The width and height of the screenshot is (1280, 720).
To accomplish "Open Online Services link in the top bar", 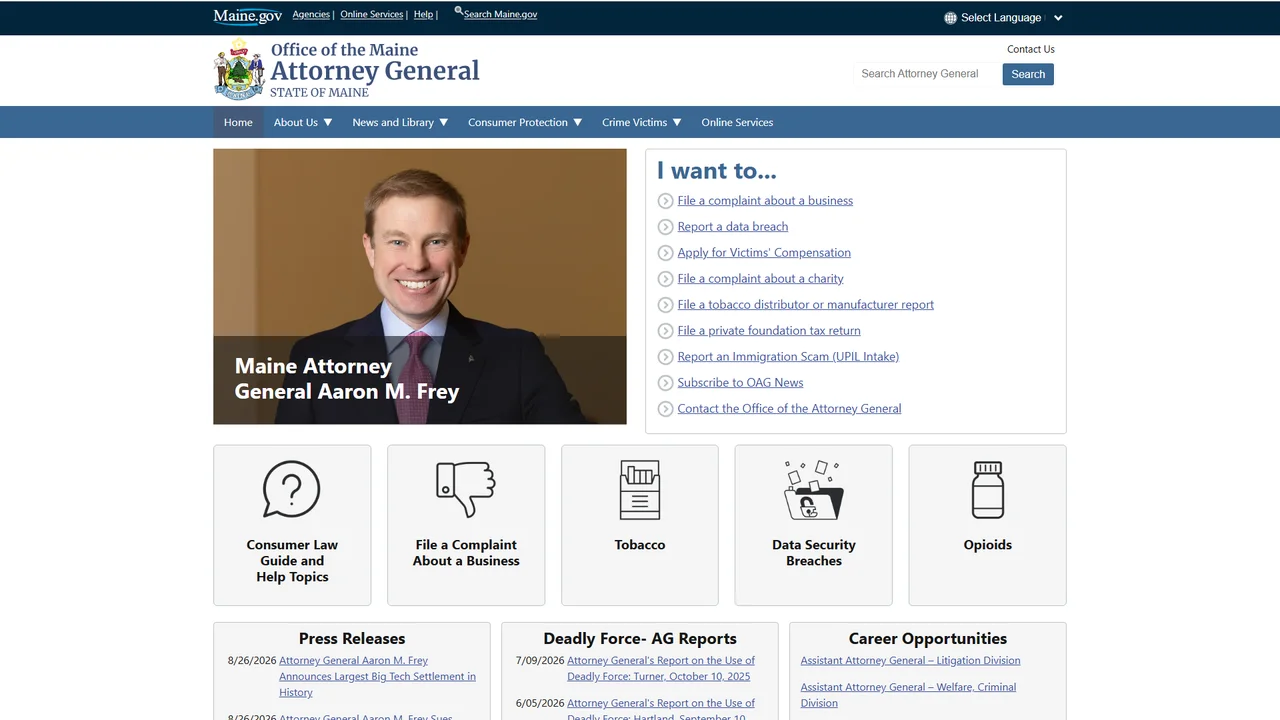I will pyautogui.click(x=372, y=14).
